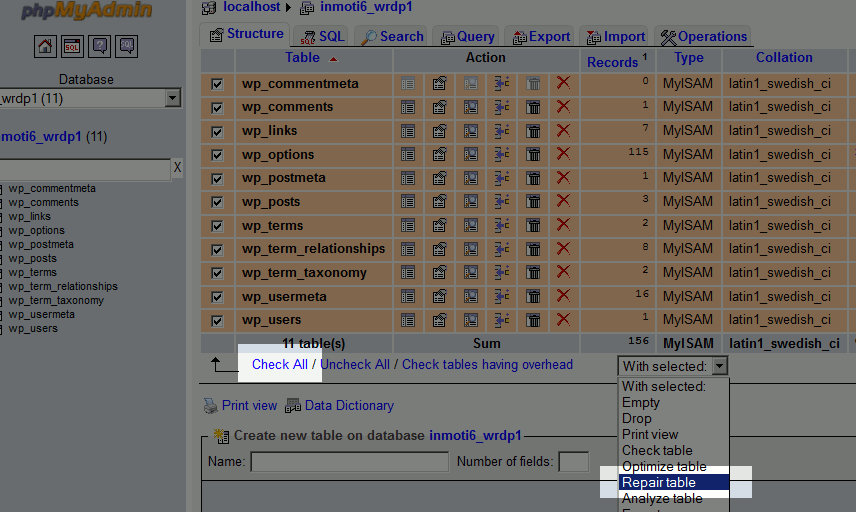The height and width of the screenshot is (512, 856).
Task: Click the Print view printer icon
Action: point(211,406)
